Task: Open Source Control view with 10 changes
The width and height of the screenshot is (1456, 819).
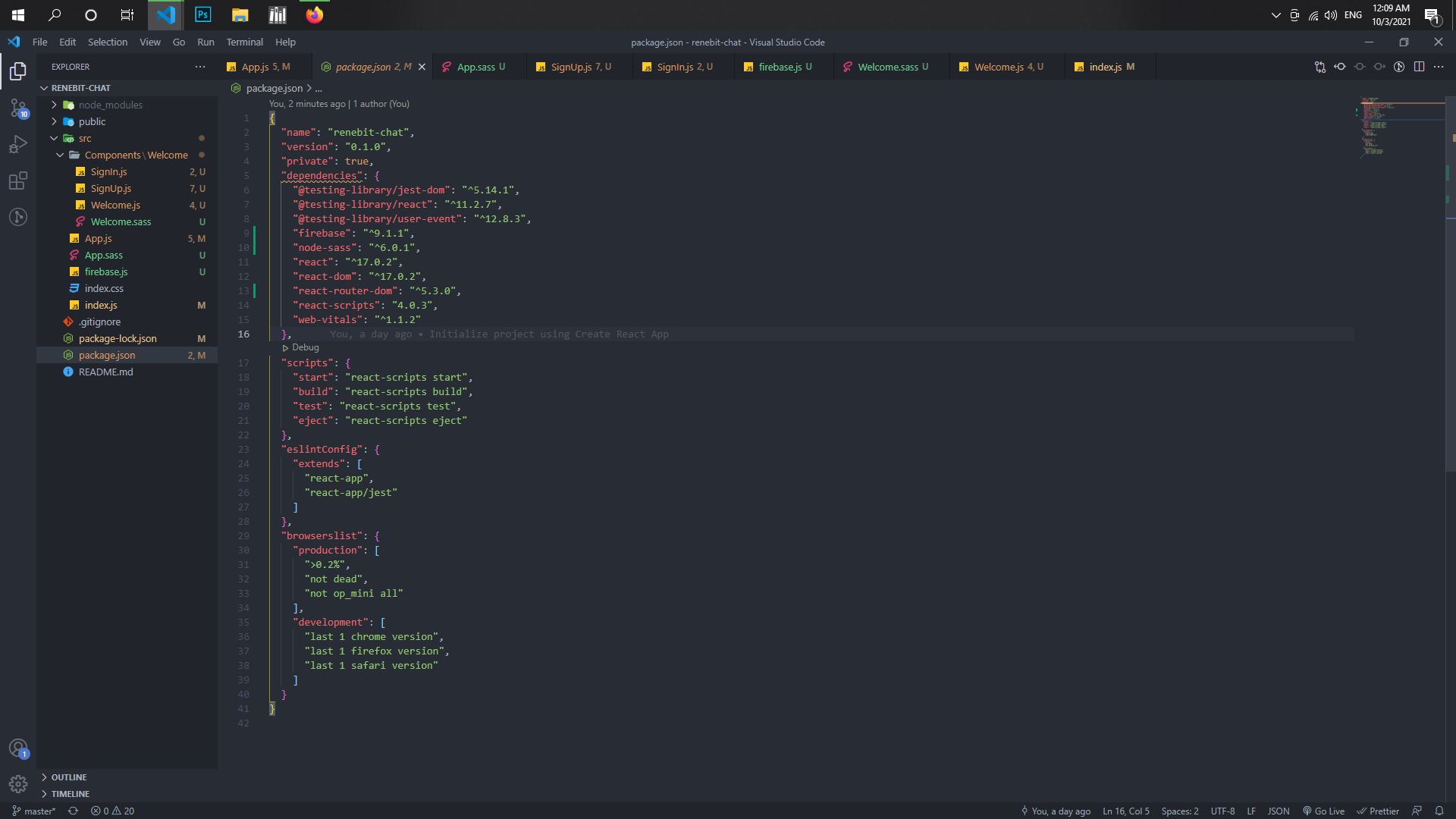Action: pos(18,108)
